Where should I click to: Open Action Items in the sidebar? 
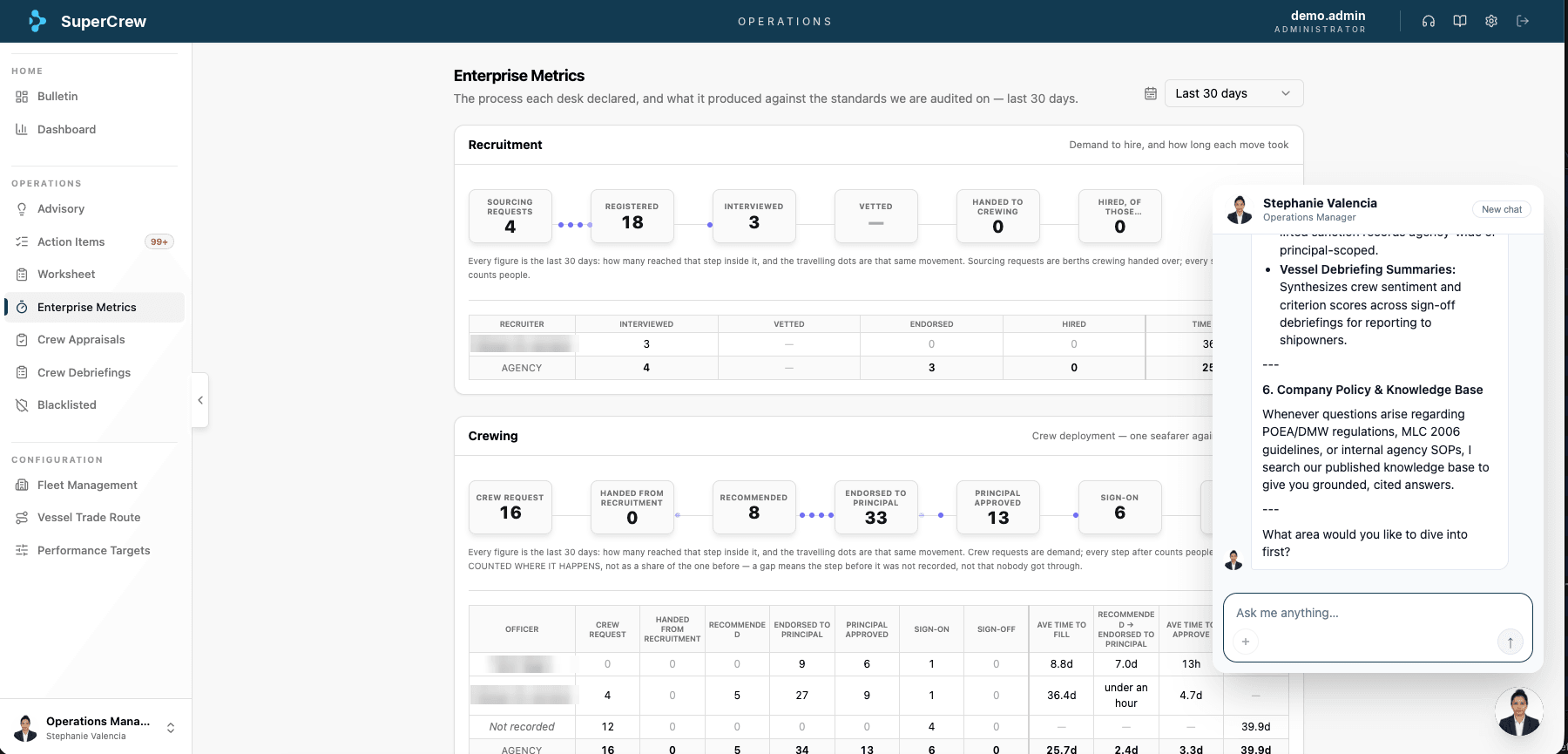click(x=94, y=242)
